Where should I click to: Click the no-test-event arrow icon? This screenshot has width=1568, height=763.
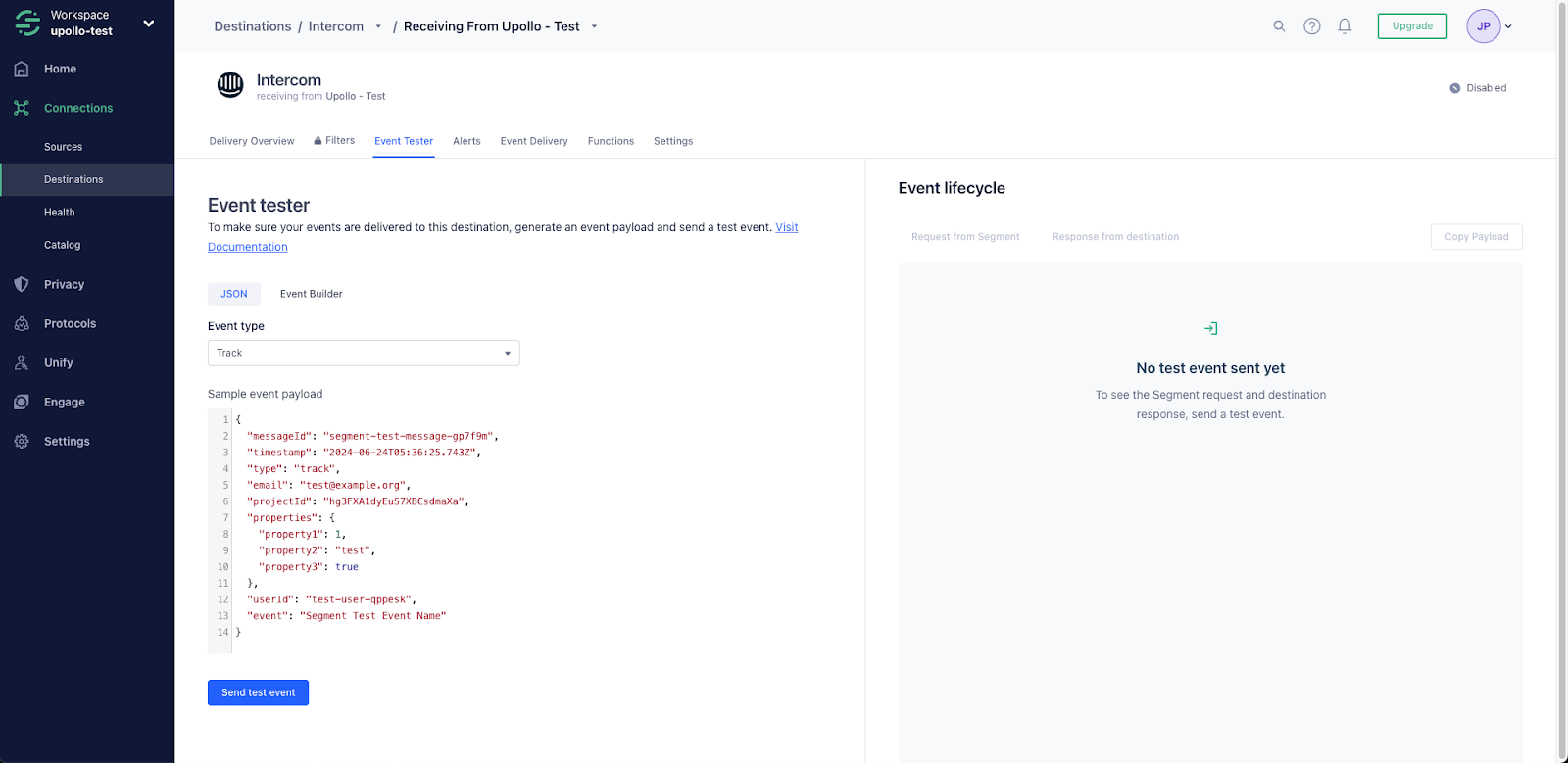click(1210, 328)
